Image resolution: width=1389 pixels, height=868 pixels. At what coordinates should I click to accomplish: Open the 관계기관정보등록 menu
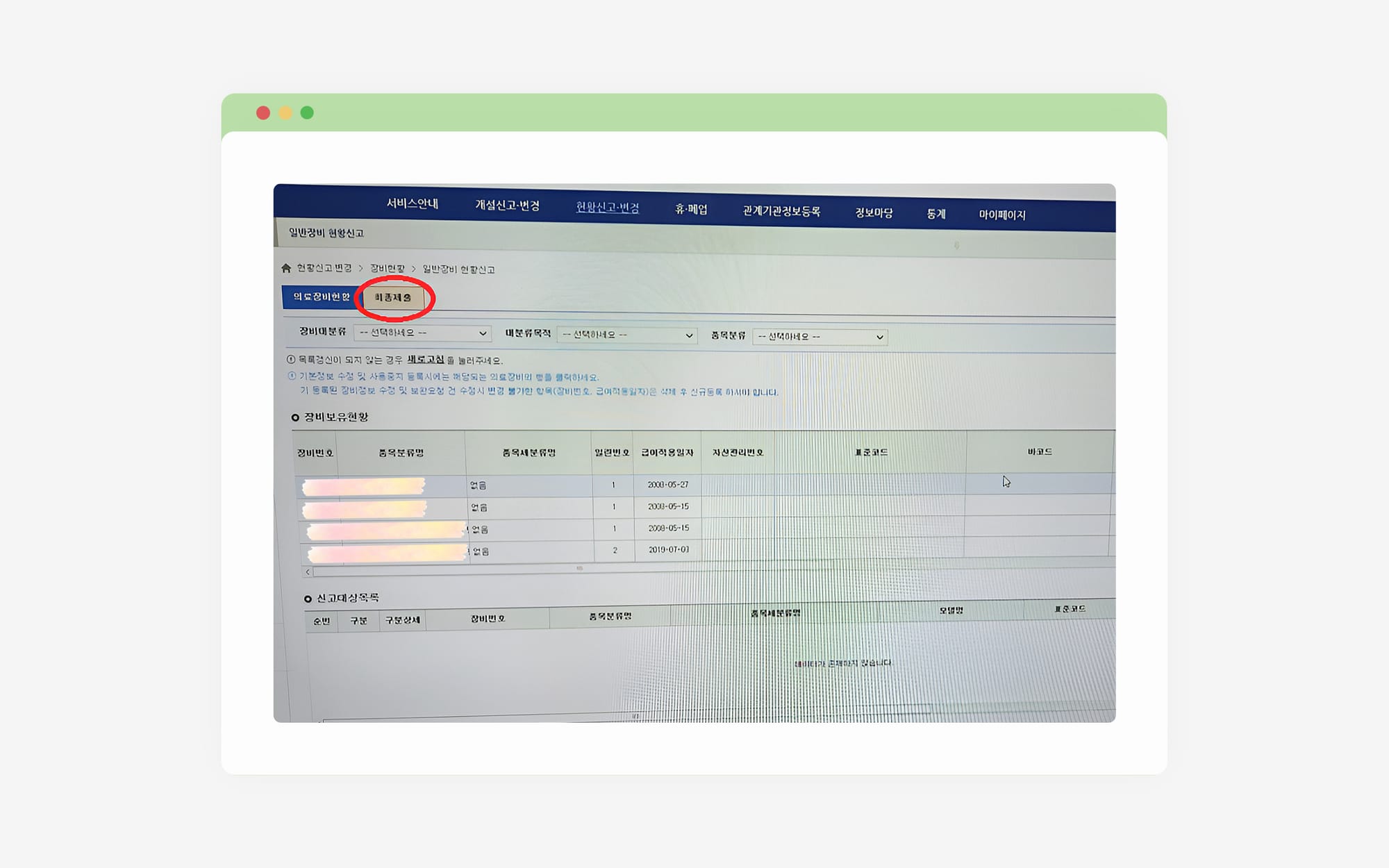pos(781,211)
